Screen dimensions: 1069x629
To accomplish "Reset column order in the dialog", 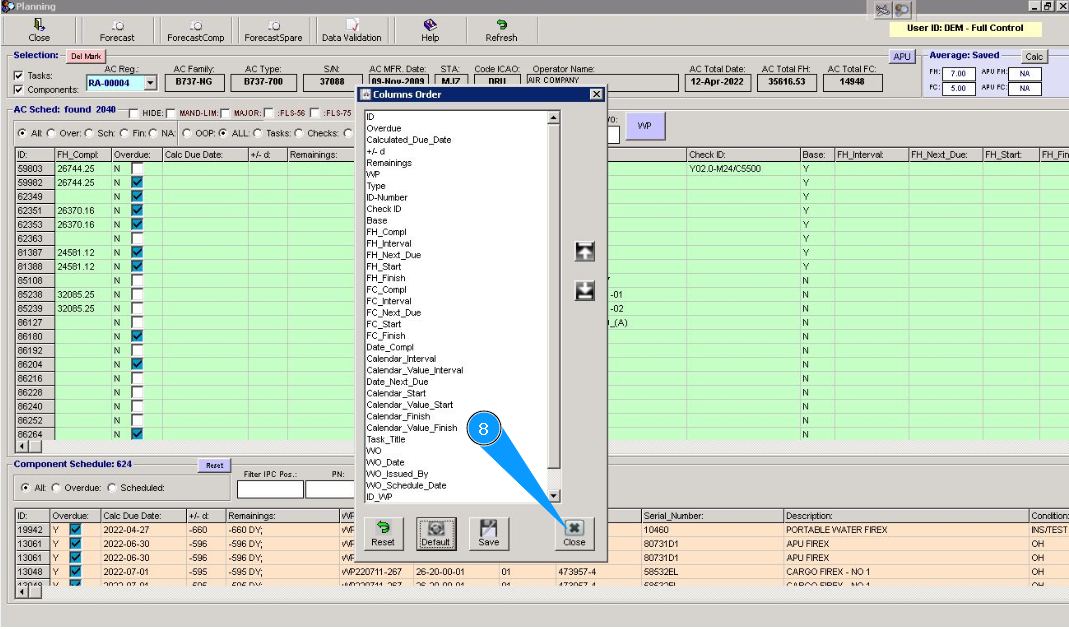I will pos(383,532).
